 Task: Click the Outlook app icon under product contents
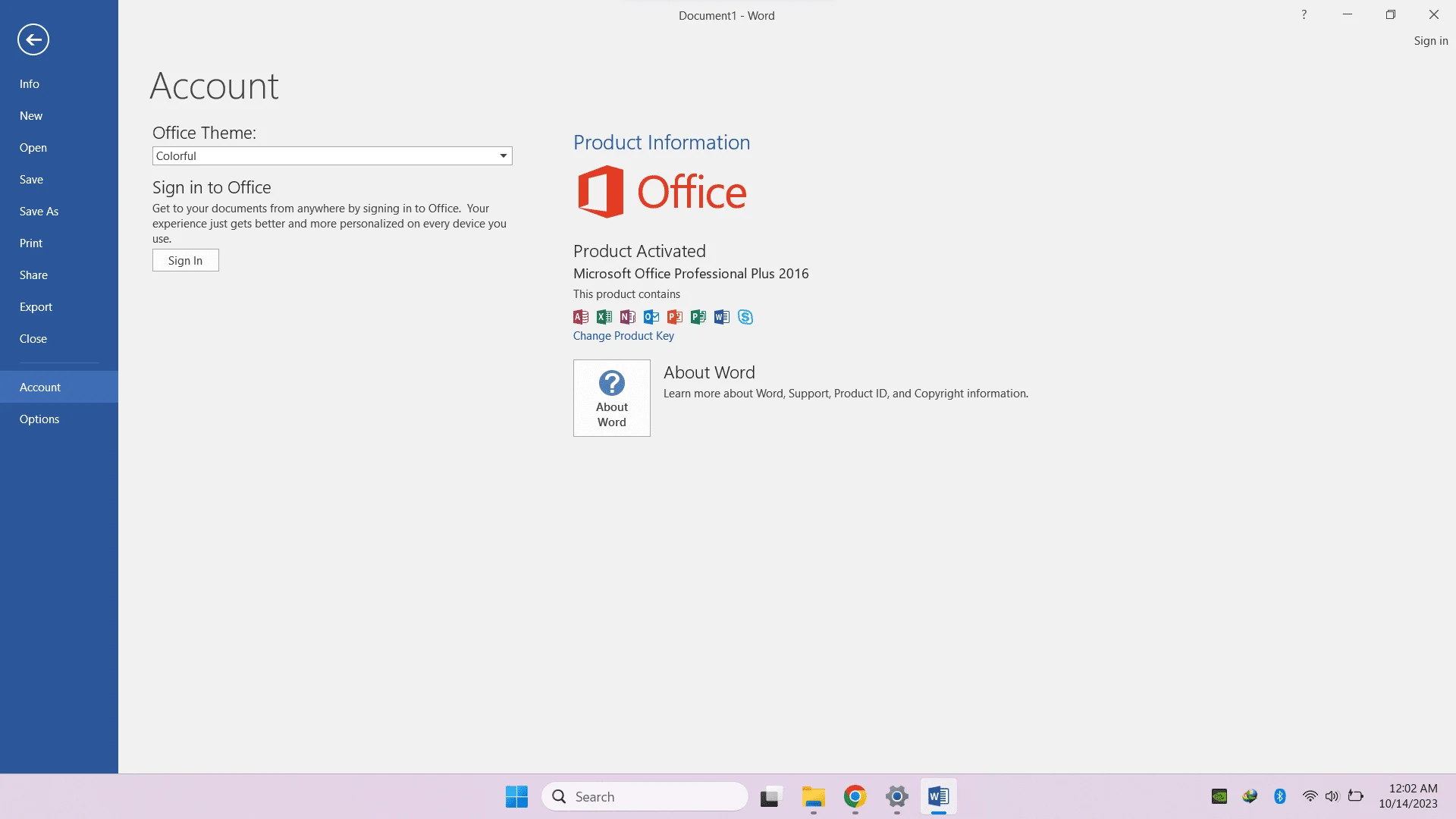(x=651, y=317)
